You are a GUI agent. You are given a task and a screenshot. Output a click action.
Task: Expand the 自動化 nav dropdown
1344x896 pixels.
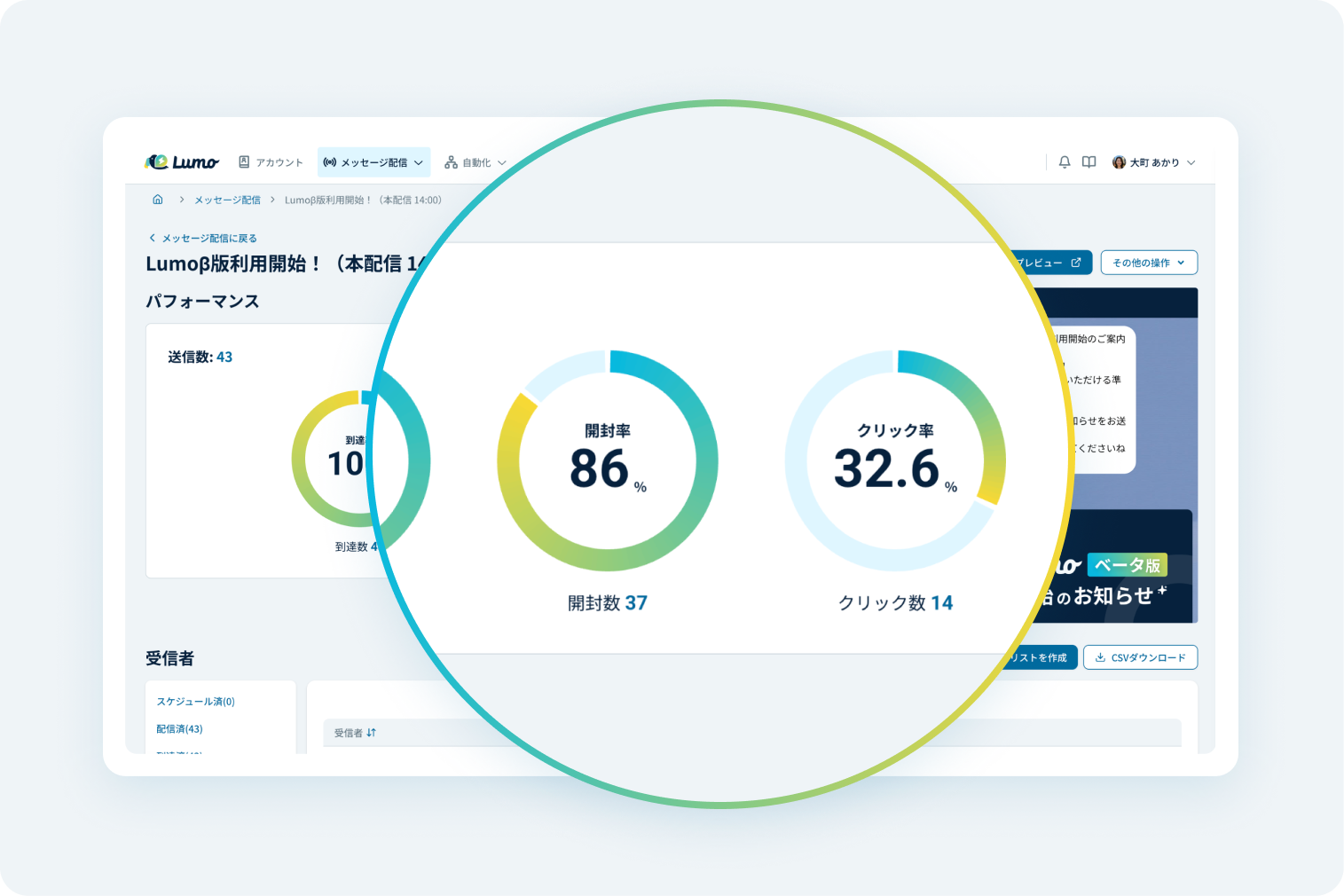pyautogui.click(x=502, y=161)
